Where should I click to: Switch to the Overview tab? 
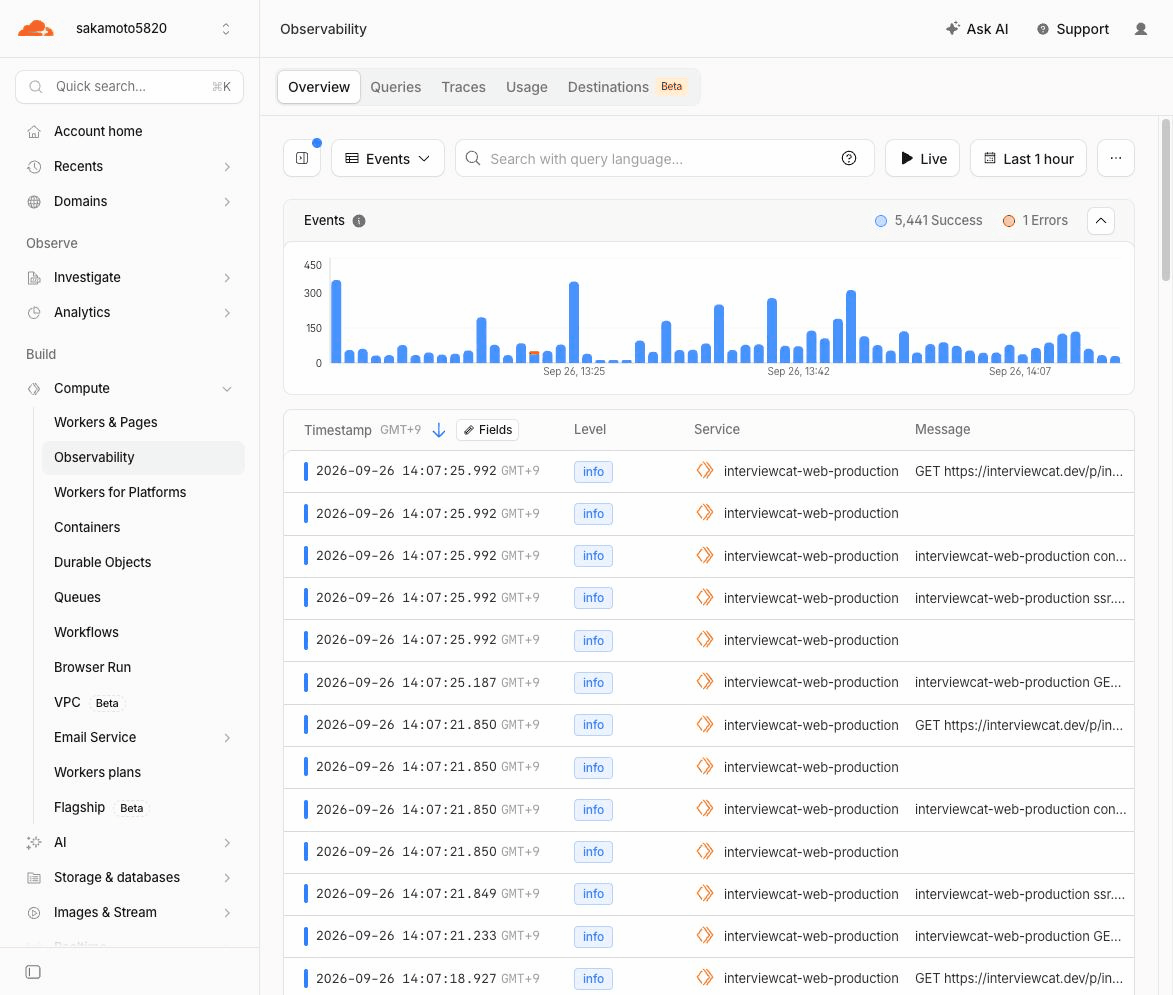pos(319,87)
